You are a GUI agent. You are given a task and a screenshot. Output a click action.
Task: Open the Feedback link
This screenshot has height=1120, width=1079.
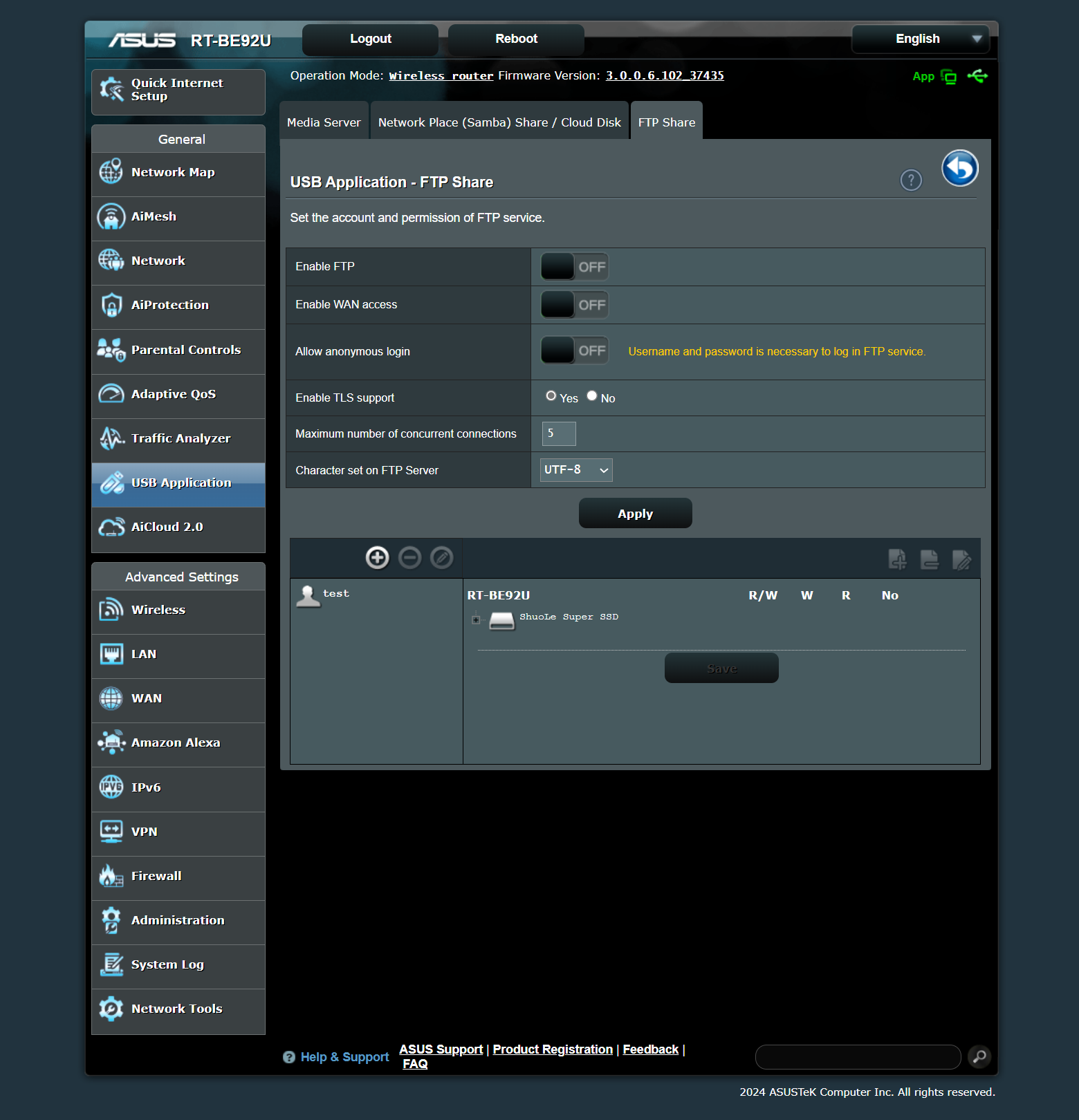point(650,1049)
